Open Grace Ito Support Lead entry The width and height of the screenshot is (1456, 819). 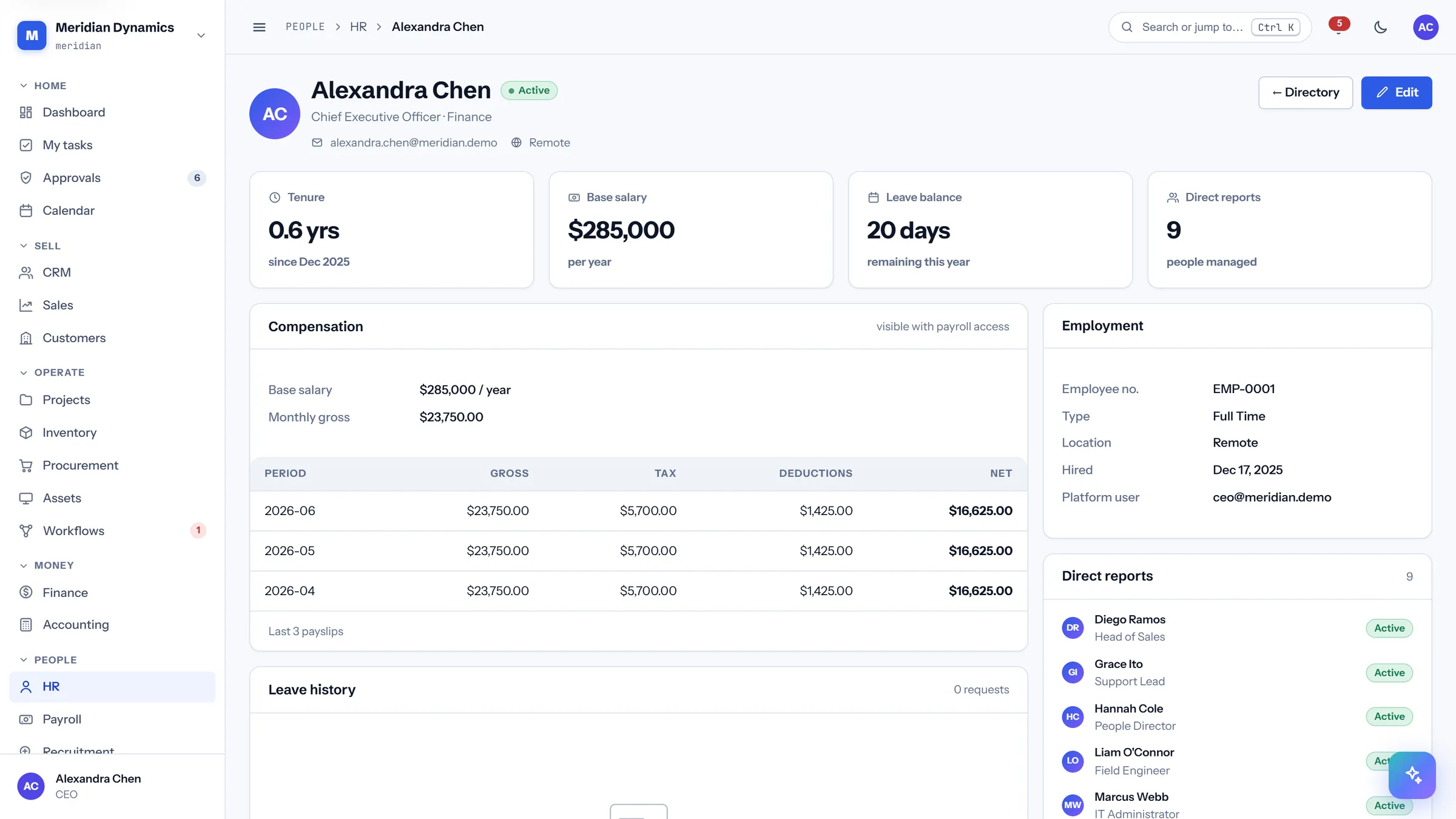click(1237, 672)
